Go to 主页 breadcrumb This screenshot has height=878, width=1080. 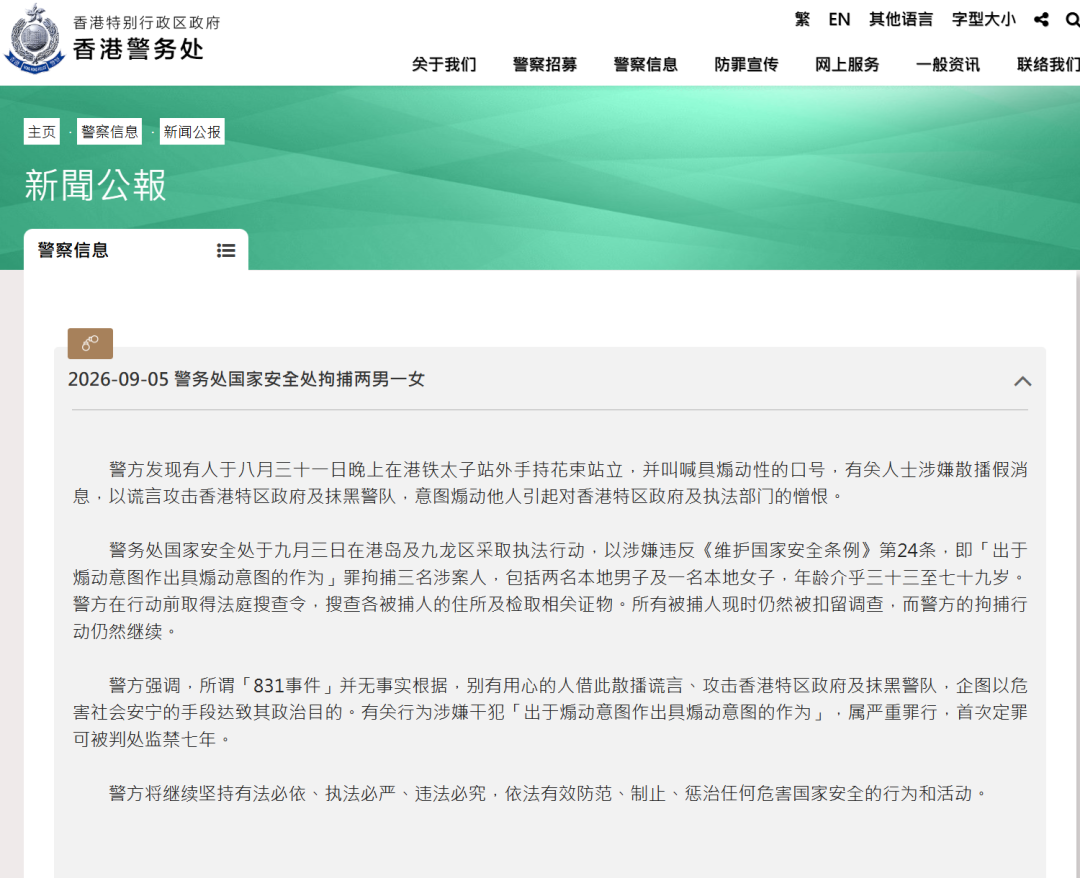[x=42, y=132]
